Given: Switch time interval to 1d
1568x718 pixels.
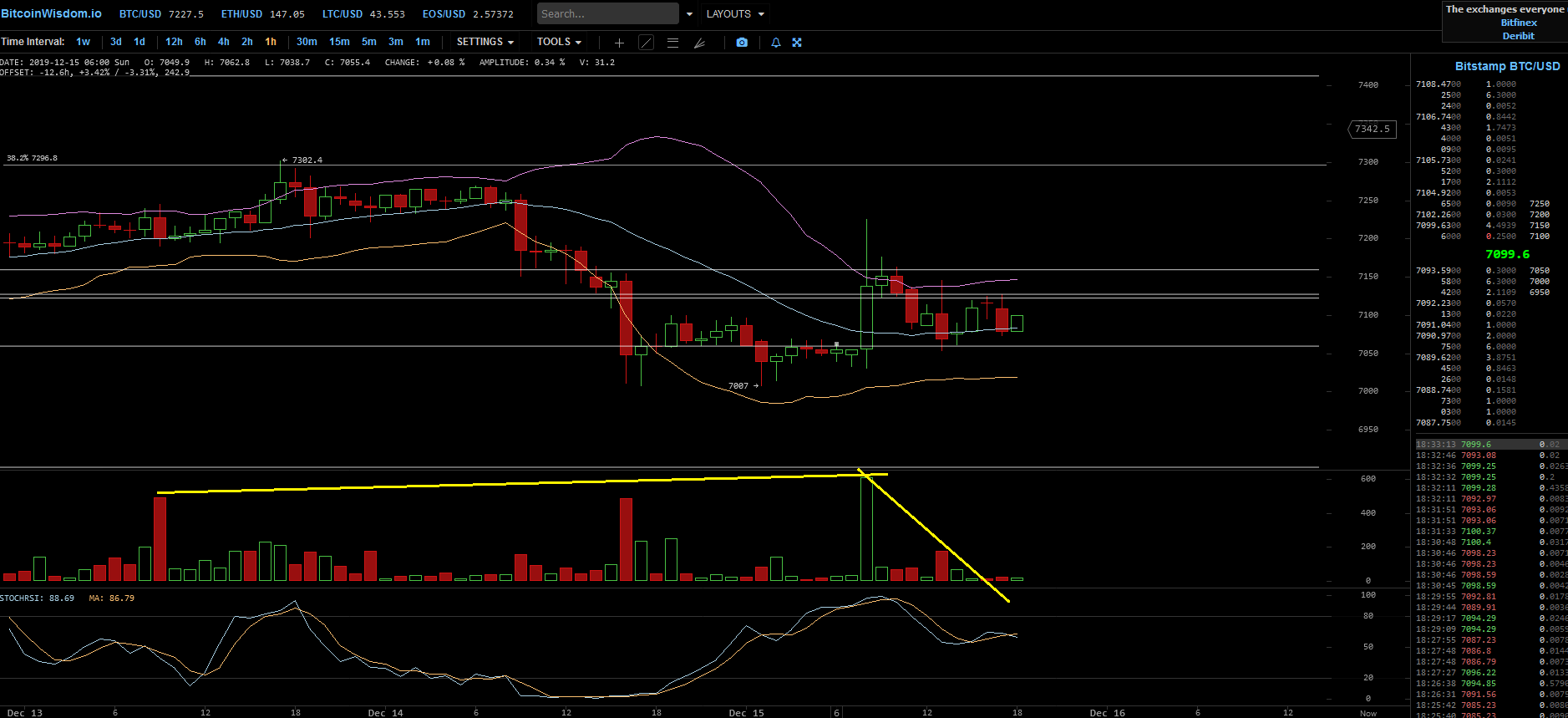Looking at the screenshot, I should pyautogui.click(x=140, y=42).
